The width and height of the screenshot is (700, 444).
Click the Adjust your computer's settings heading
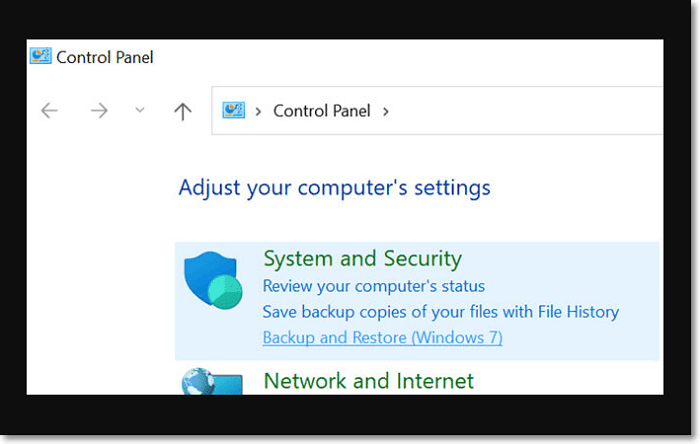(x=334, y=187)
